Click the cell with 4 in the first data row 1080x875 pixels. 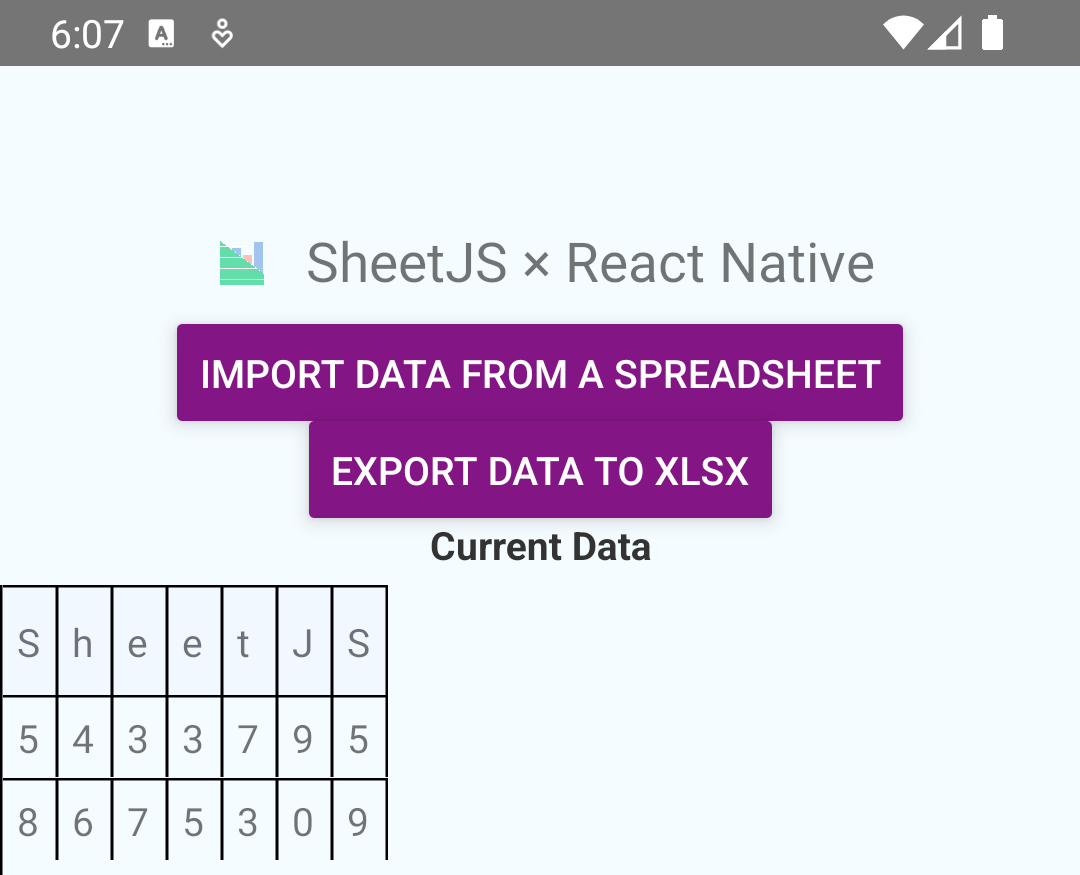(84, 739)
